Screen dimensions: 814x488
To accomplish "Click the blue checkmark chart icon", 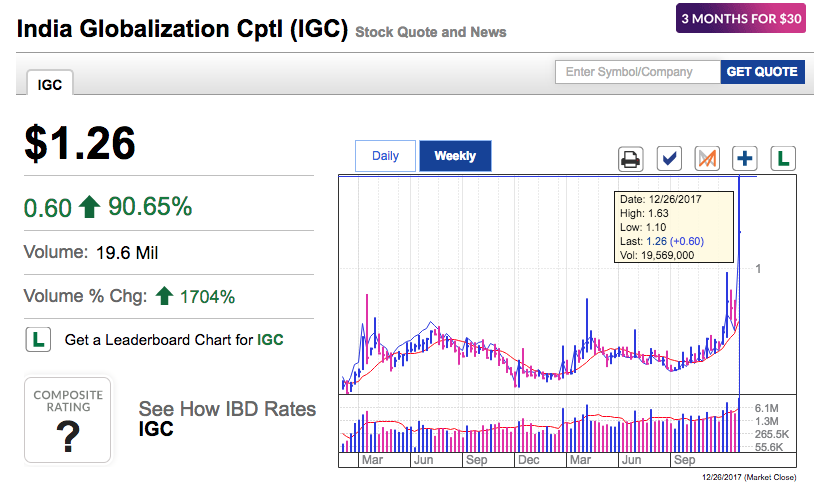I will [x=669, y=158].
